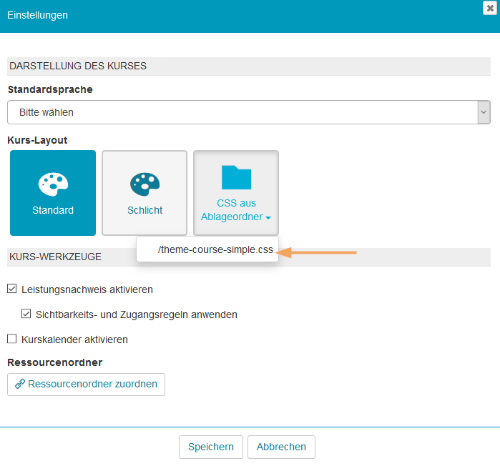Close the Einstellungen dialog with X

point(490,8)
